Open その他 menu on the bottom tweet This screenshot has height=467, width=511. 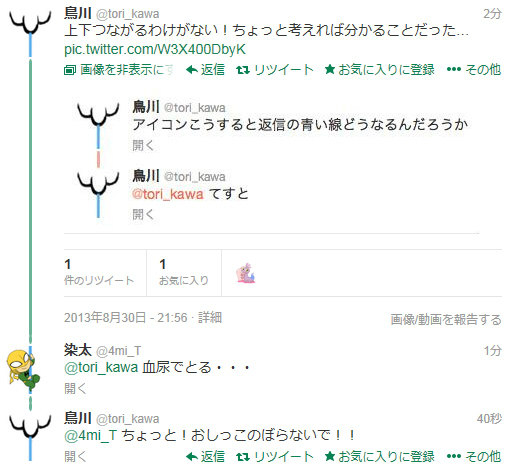474,456
